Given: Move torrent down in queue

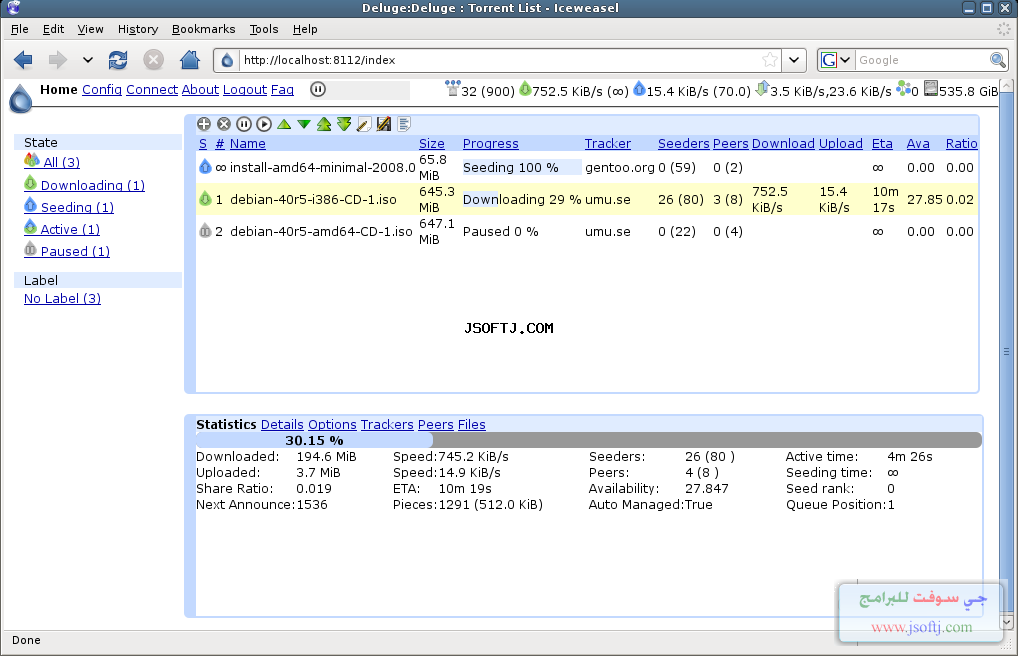Looking at the screenshot, I should (x=304, y=124).
